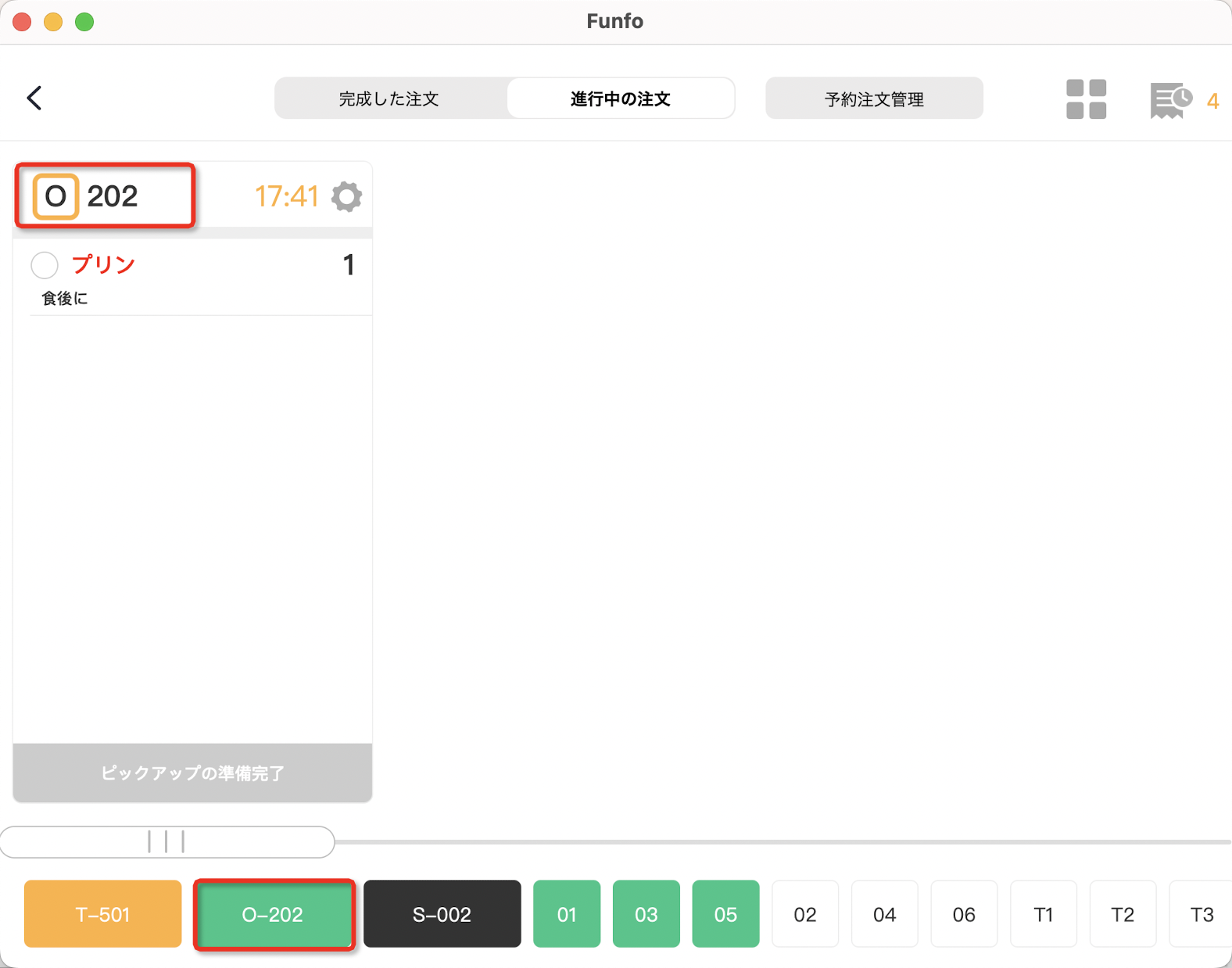Click the yellow macOS minimize button
This screenshot has height=968, width=1232.
pos(53,22)
